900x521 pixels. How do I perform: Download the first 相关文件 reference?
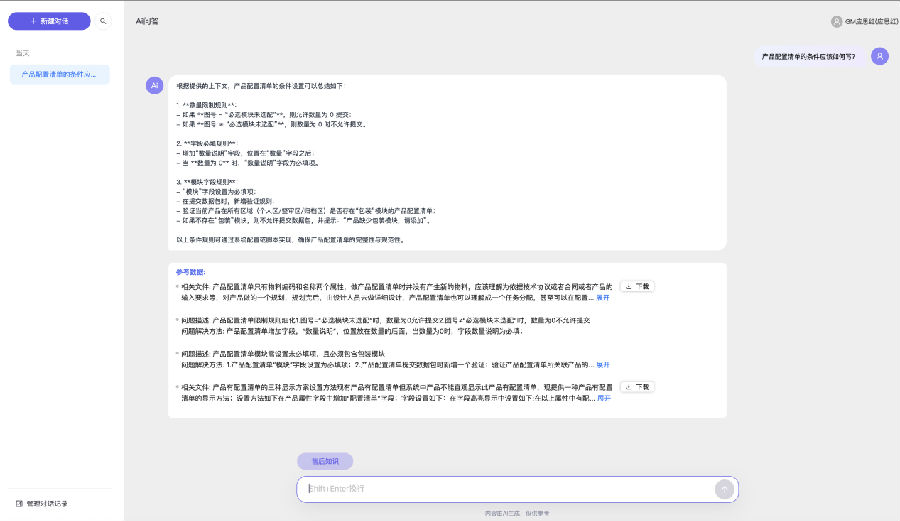[x=637, y=286]
